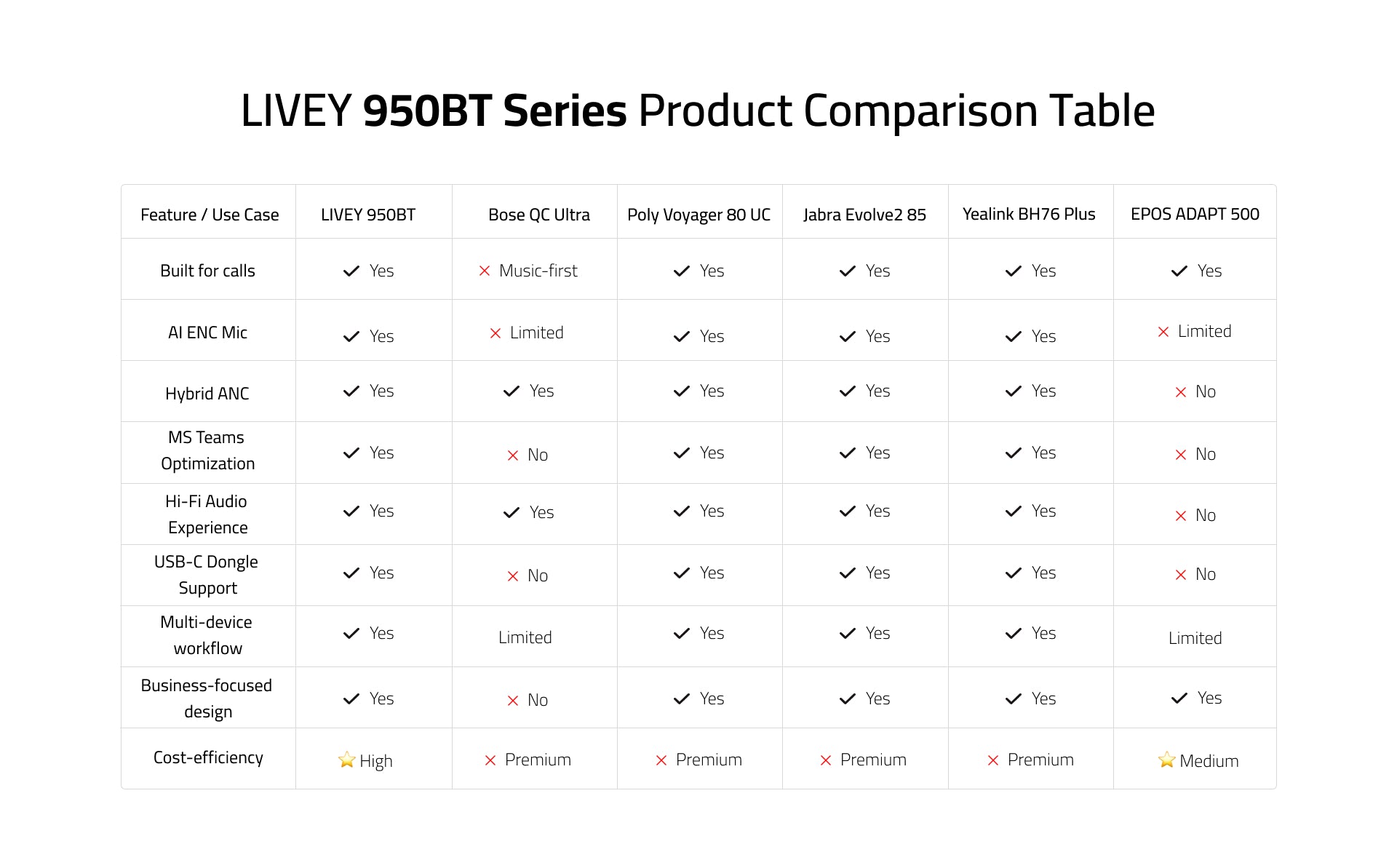The height and width of the screenshot is (868, 1397).
Task: Click checkmark in Yealink MS Teams Optimization cell
Action: tap(1014, 453)
